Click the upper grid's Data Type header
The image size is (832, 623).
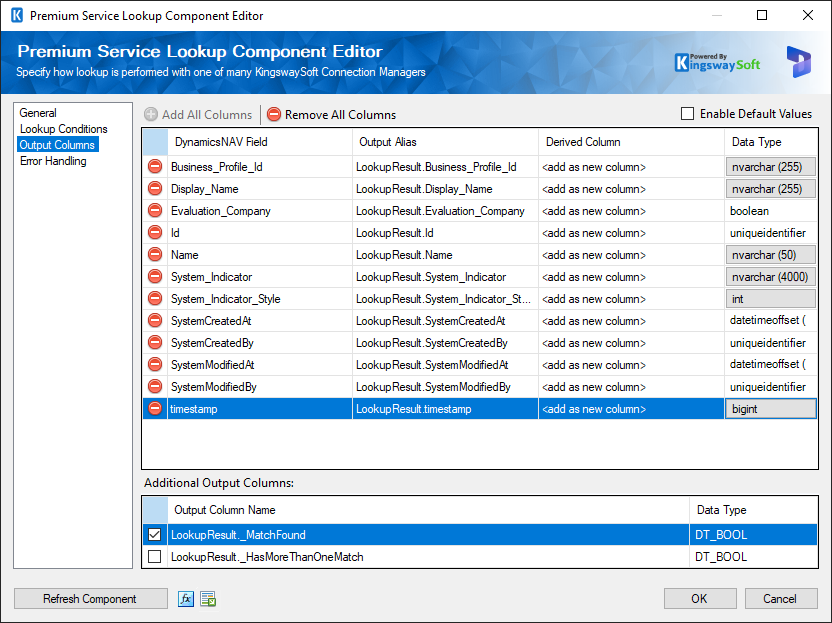770,142
